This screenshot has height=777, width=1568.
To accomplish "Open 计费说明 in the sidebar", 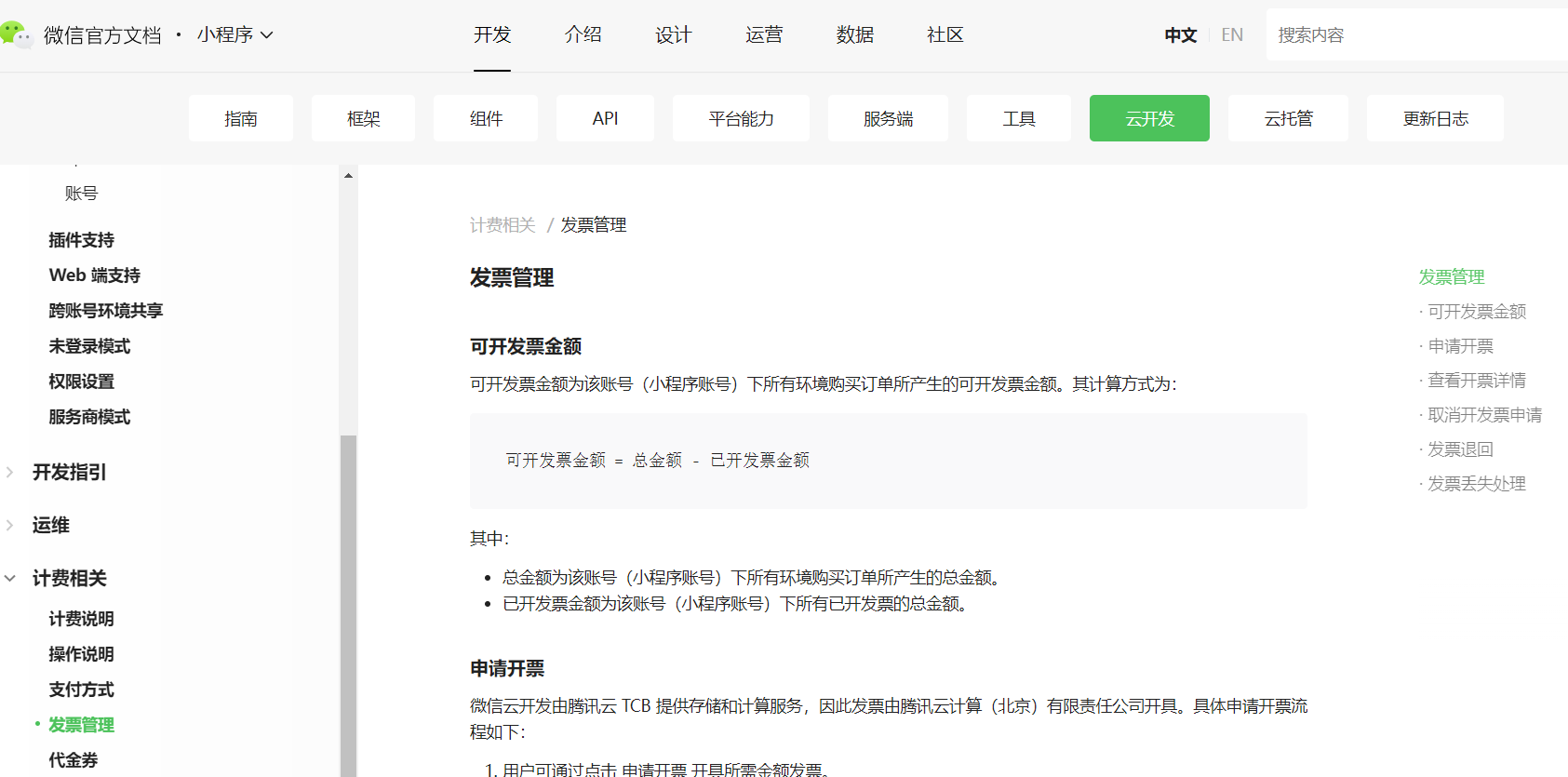I will (x=81, y=619).
